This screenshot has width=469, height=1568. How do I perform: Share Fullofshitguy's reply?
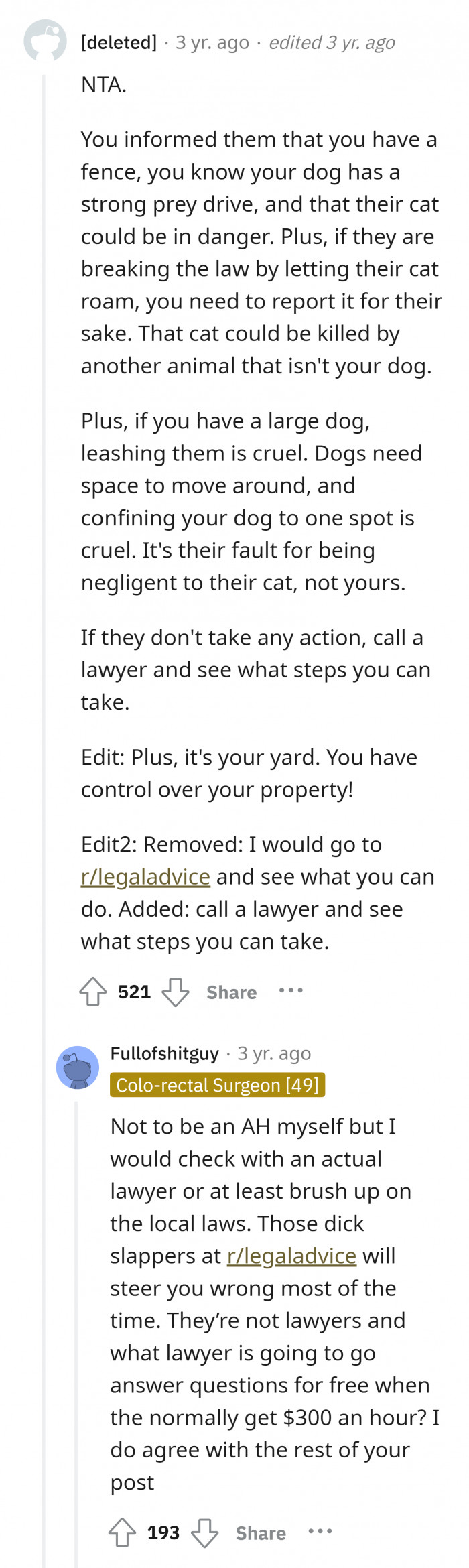tap(261, 1533)
